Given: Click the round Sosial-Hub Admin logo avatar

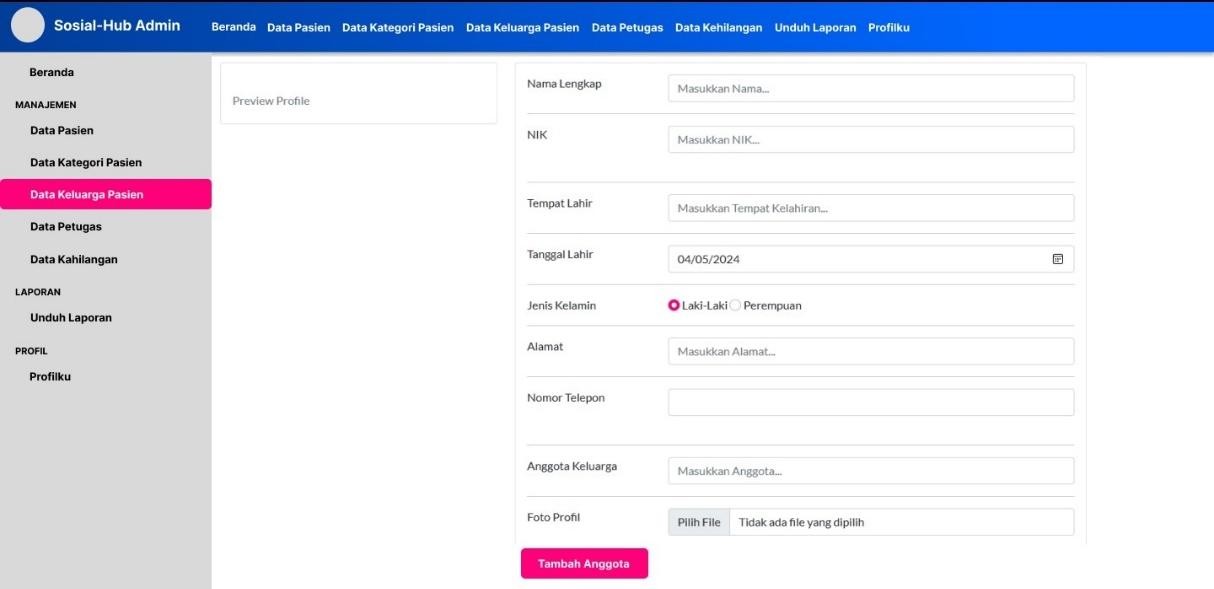Looking at the screenshot, I should [28, 25].
